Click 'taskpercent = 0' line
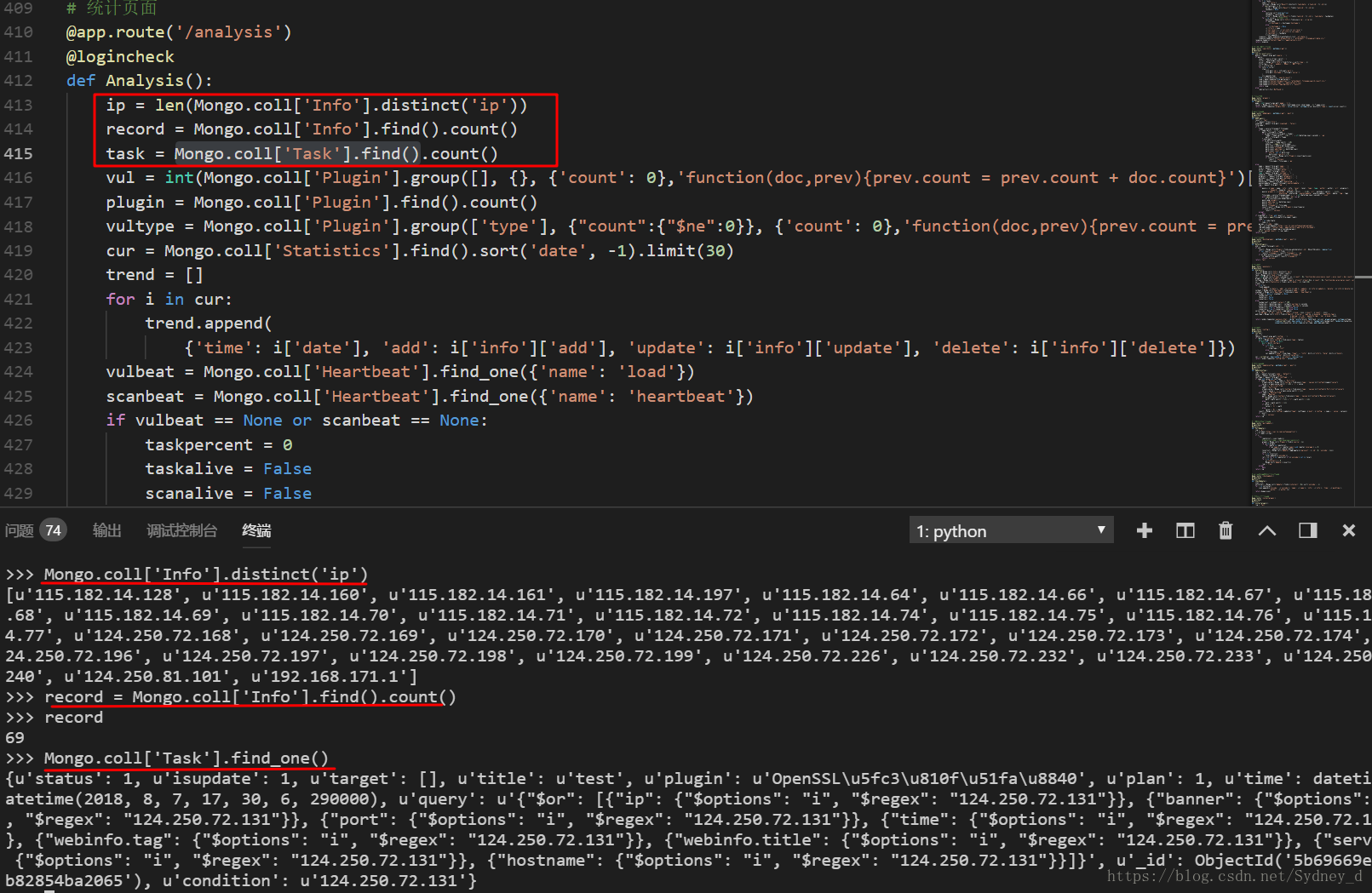Screen dimensions: 1372x893 (x=219, y=444)
